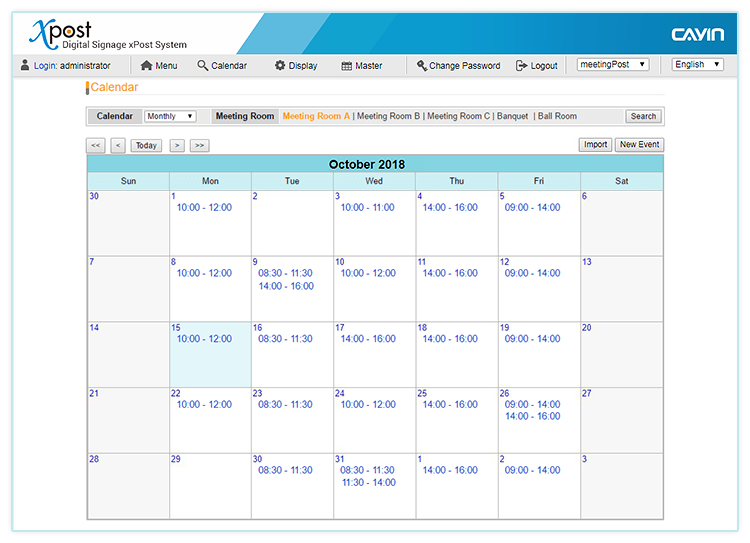The width and height of the screenshot is (750, 543).
Task: Click the user icon beside Login
Action: 25,66
